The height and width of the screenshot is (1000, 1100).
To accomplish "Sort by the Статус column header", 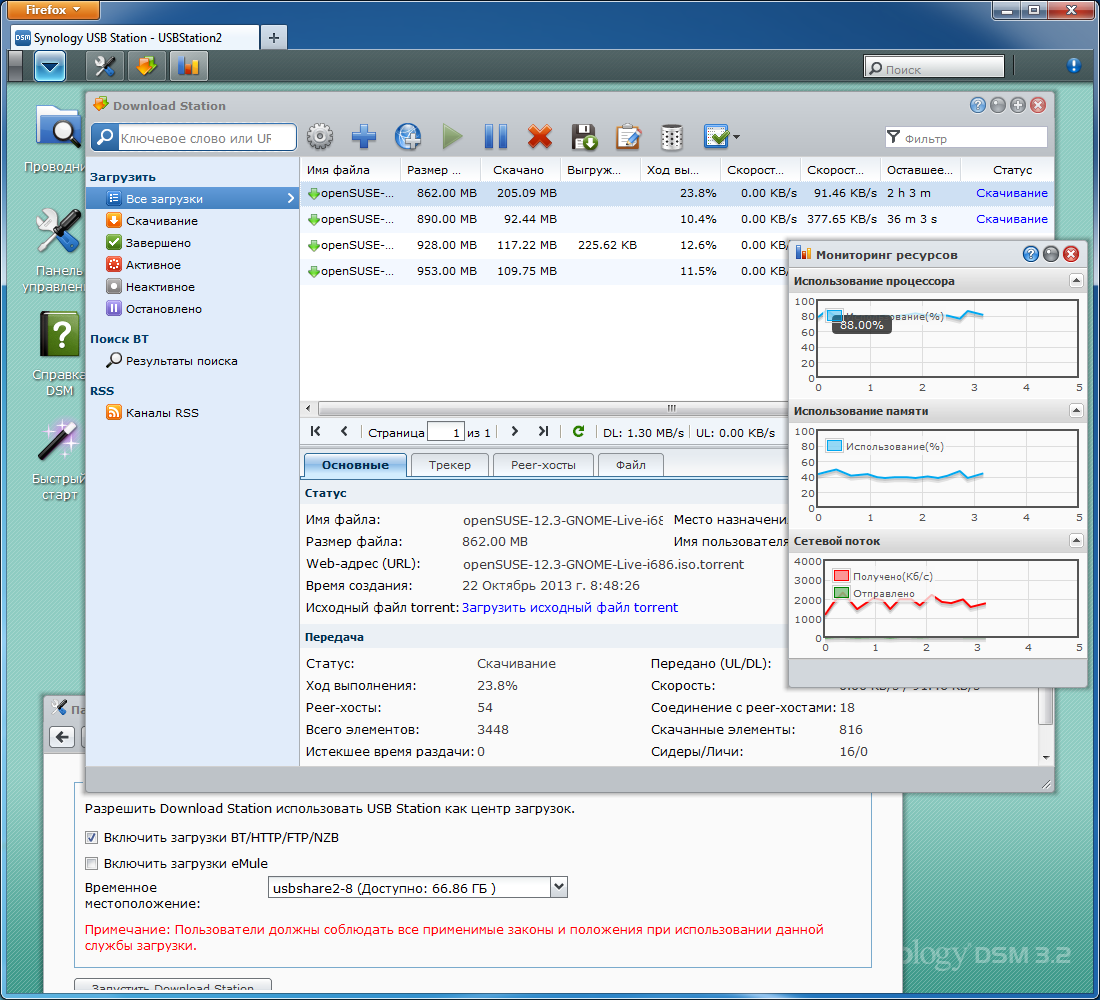I will click(x=1007, y=170).
